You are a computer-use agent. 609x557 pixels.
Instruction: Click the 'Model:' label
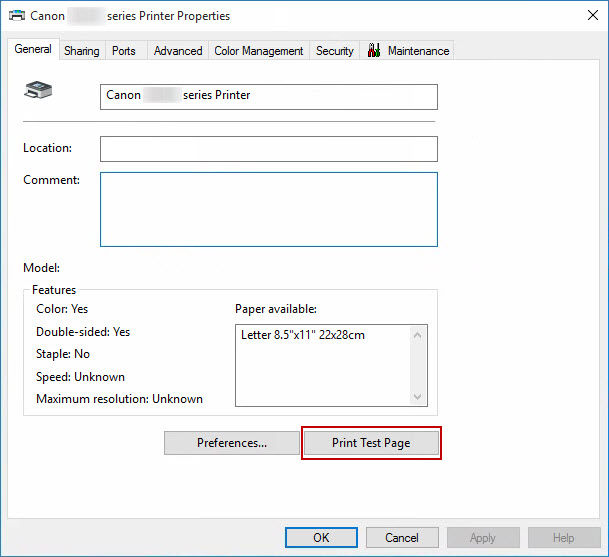(x=42, y=268)
